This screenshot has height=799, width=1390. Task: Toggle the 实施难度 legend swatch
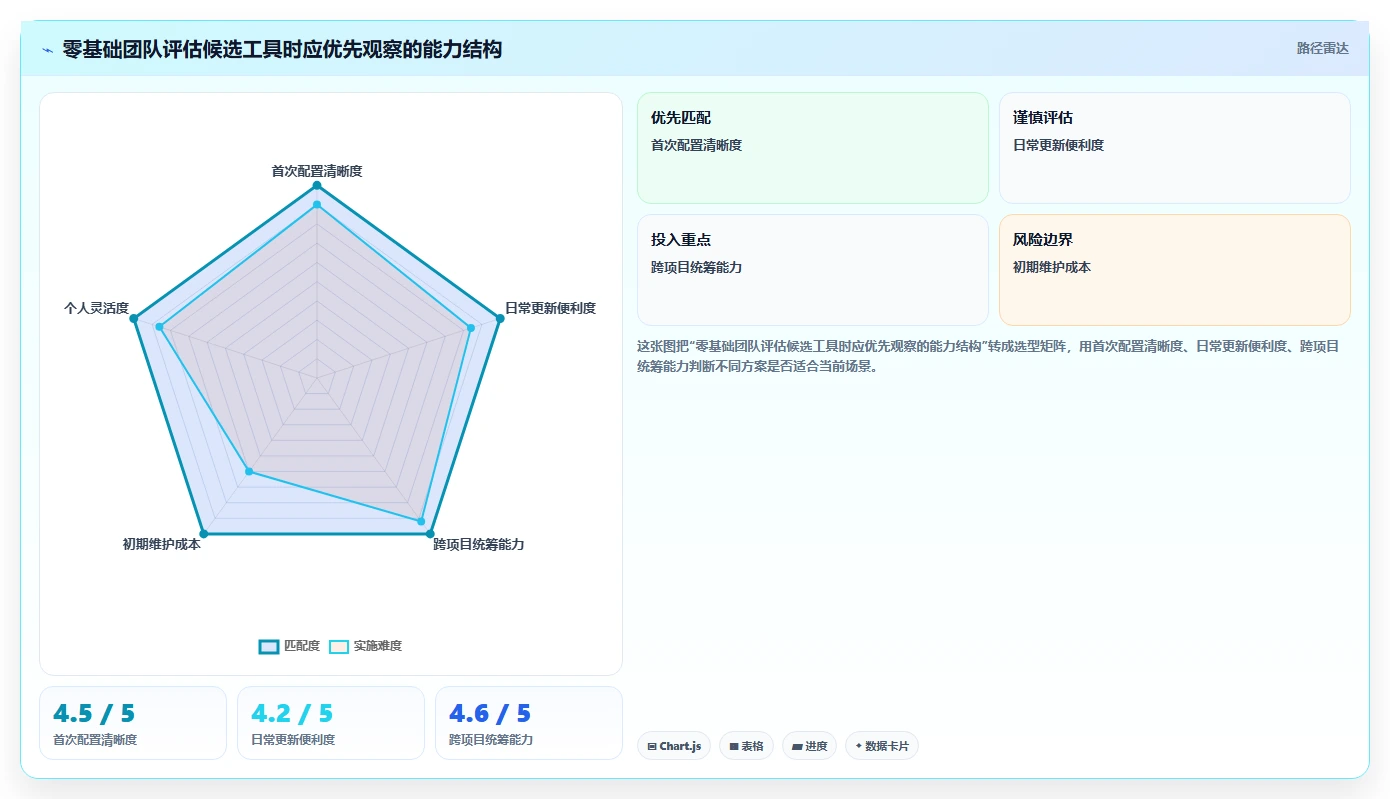[339, 646]
